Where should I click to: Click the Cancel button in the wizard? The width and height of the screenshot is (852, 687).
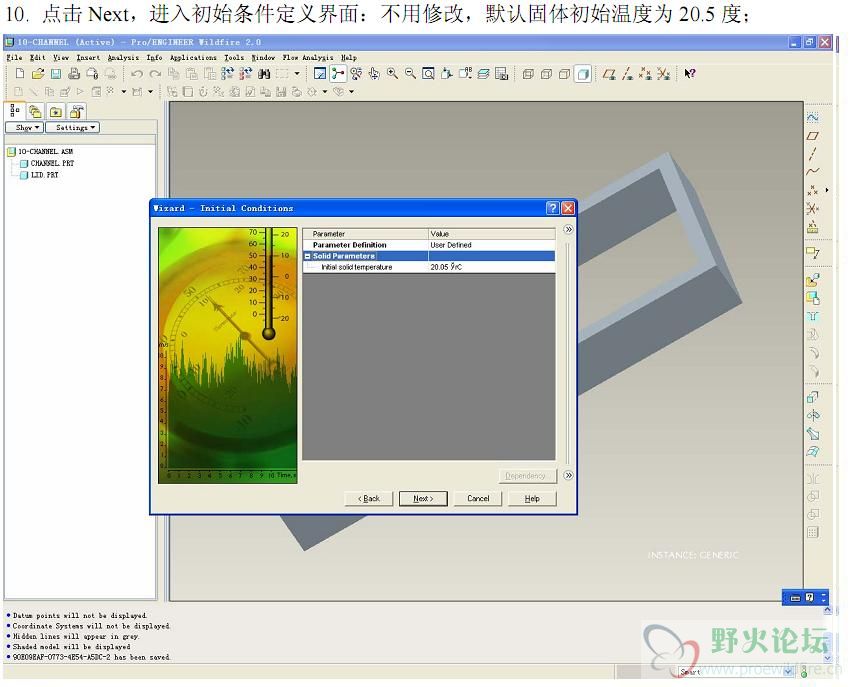click(x=478, y=498)
